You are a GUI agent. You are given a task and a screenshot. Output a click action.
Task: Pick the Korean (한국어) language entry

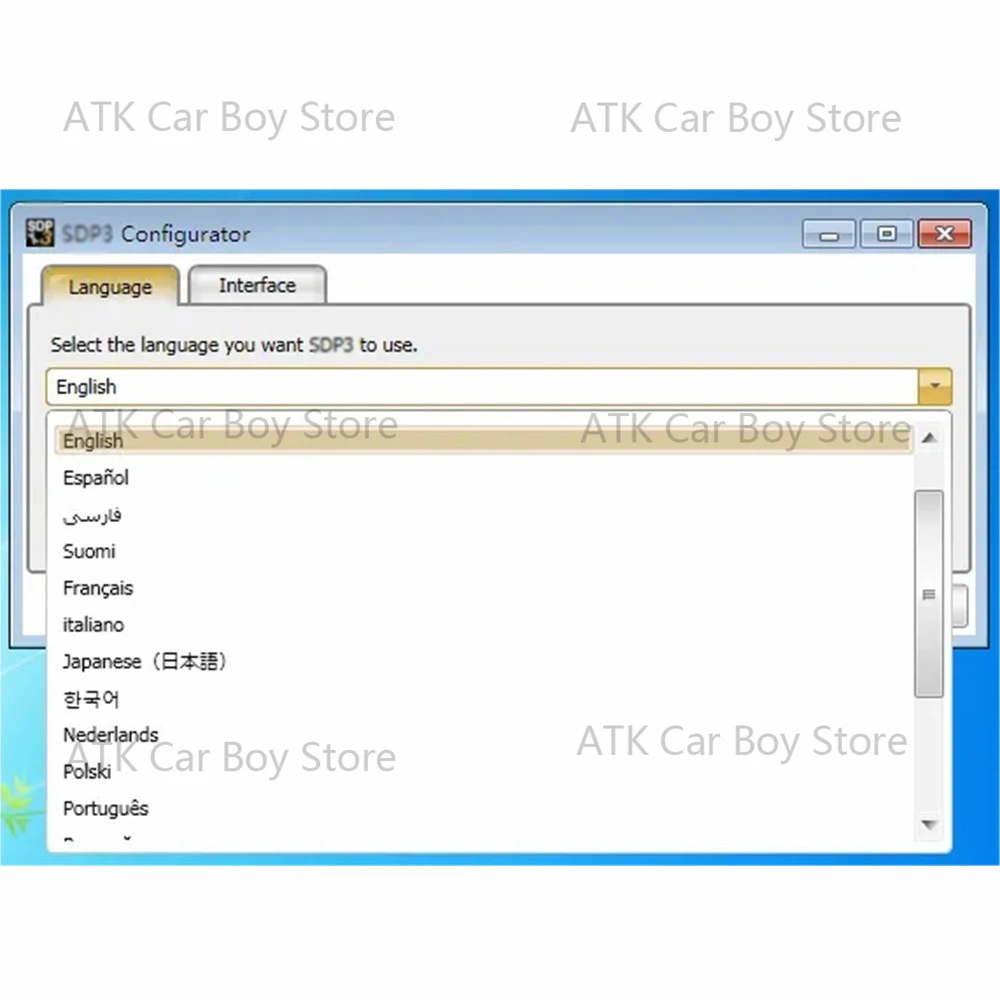tap(483, 699)
